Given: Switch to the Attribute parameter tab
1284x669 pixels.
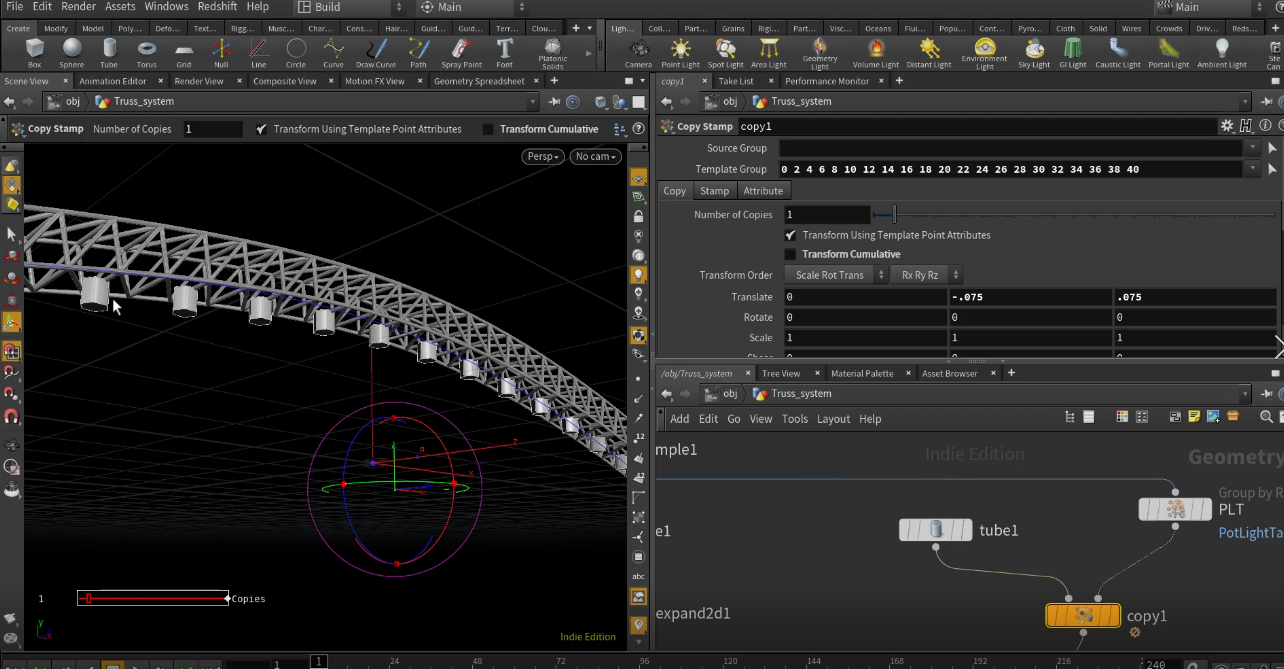Looking at the screenshot, I should coord(763,191).
